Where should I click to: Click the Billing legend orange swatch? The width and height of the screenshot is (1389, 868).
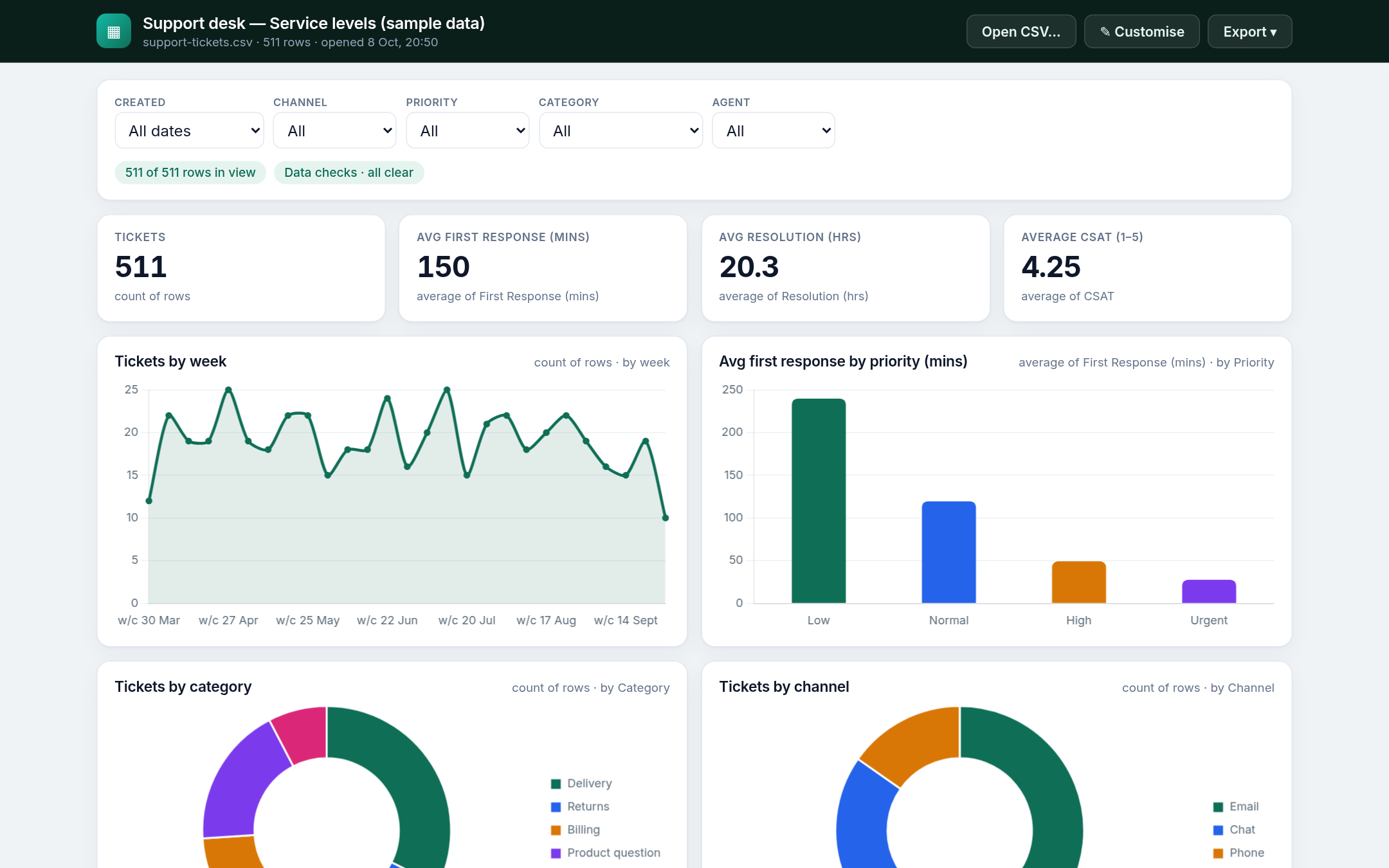[556, 830]
